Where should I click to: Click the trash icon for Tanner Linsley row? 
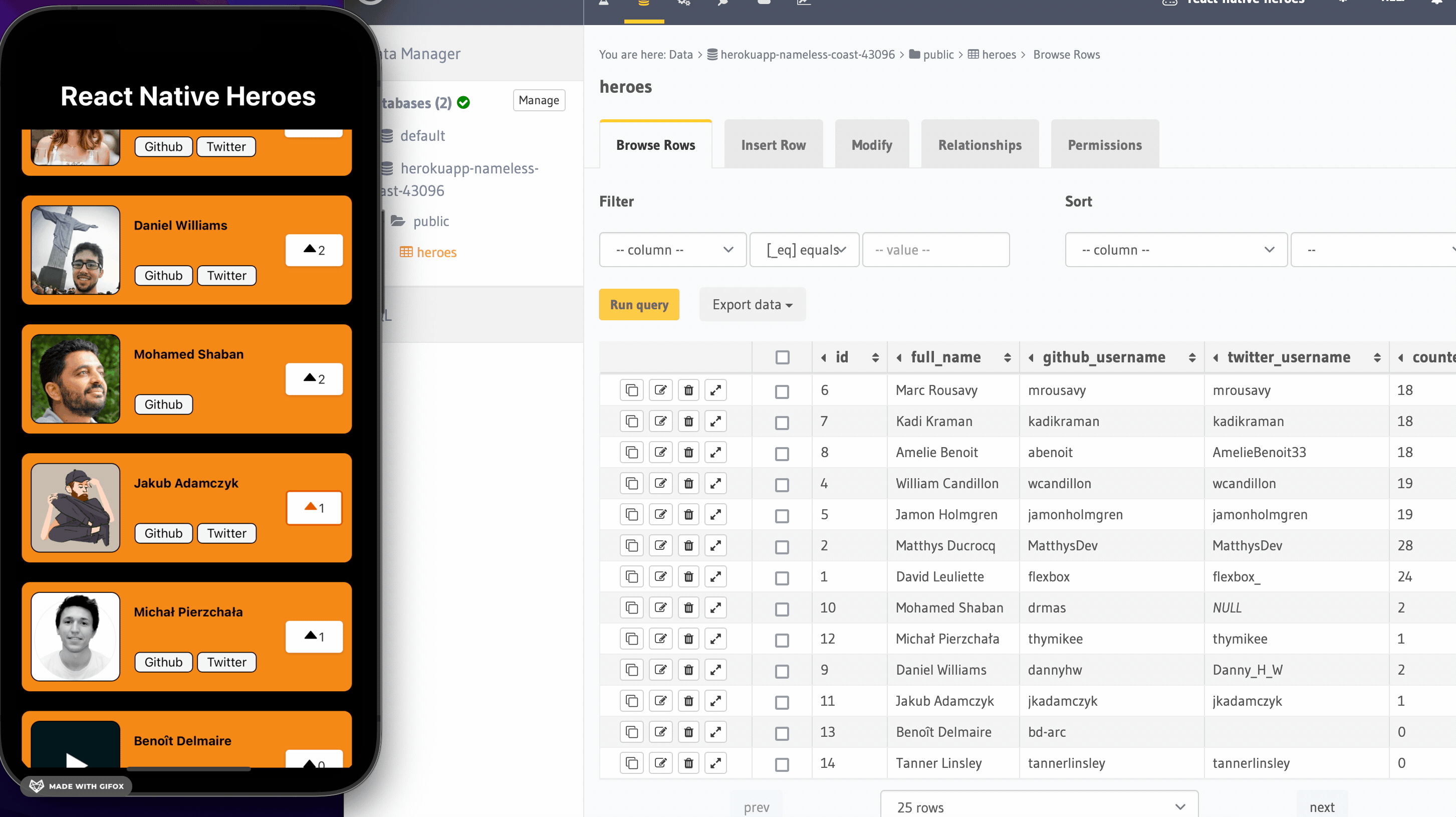pyautogui.click(x=688, y=763)
